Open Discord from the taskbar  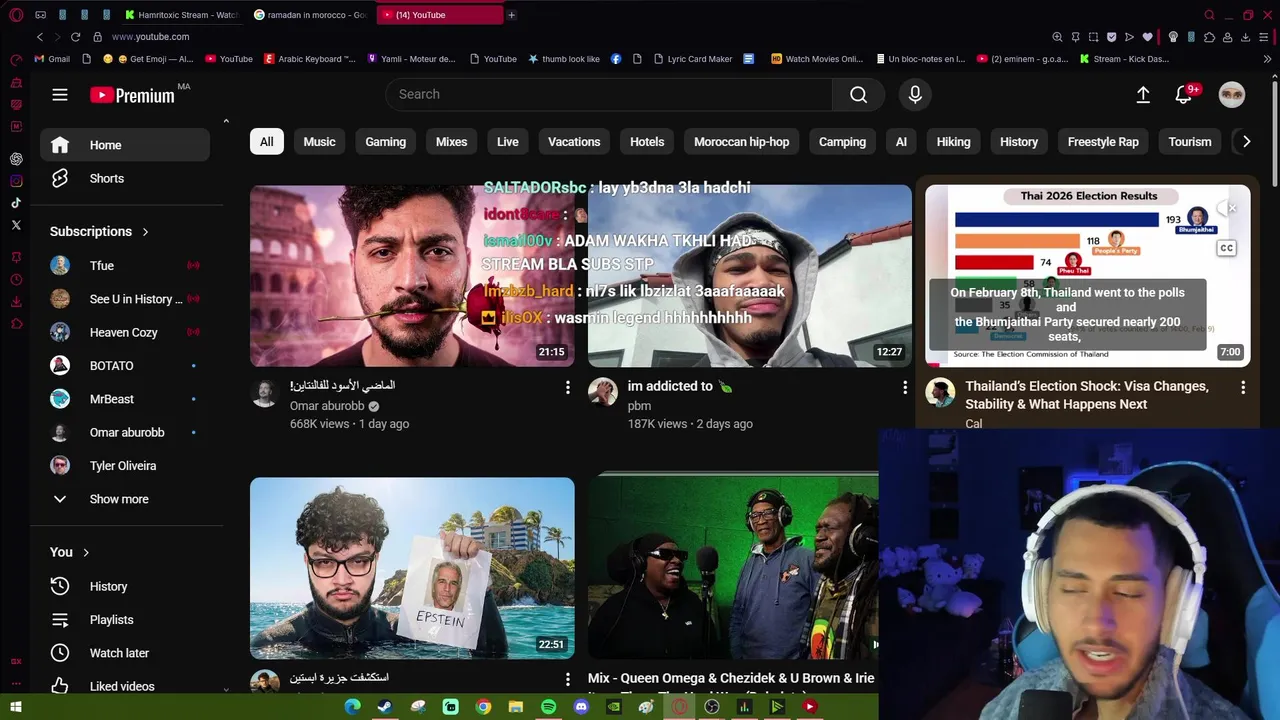(581, 707)
